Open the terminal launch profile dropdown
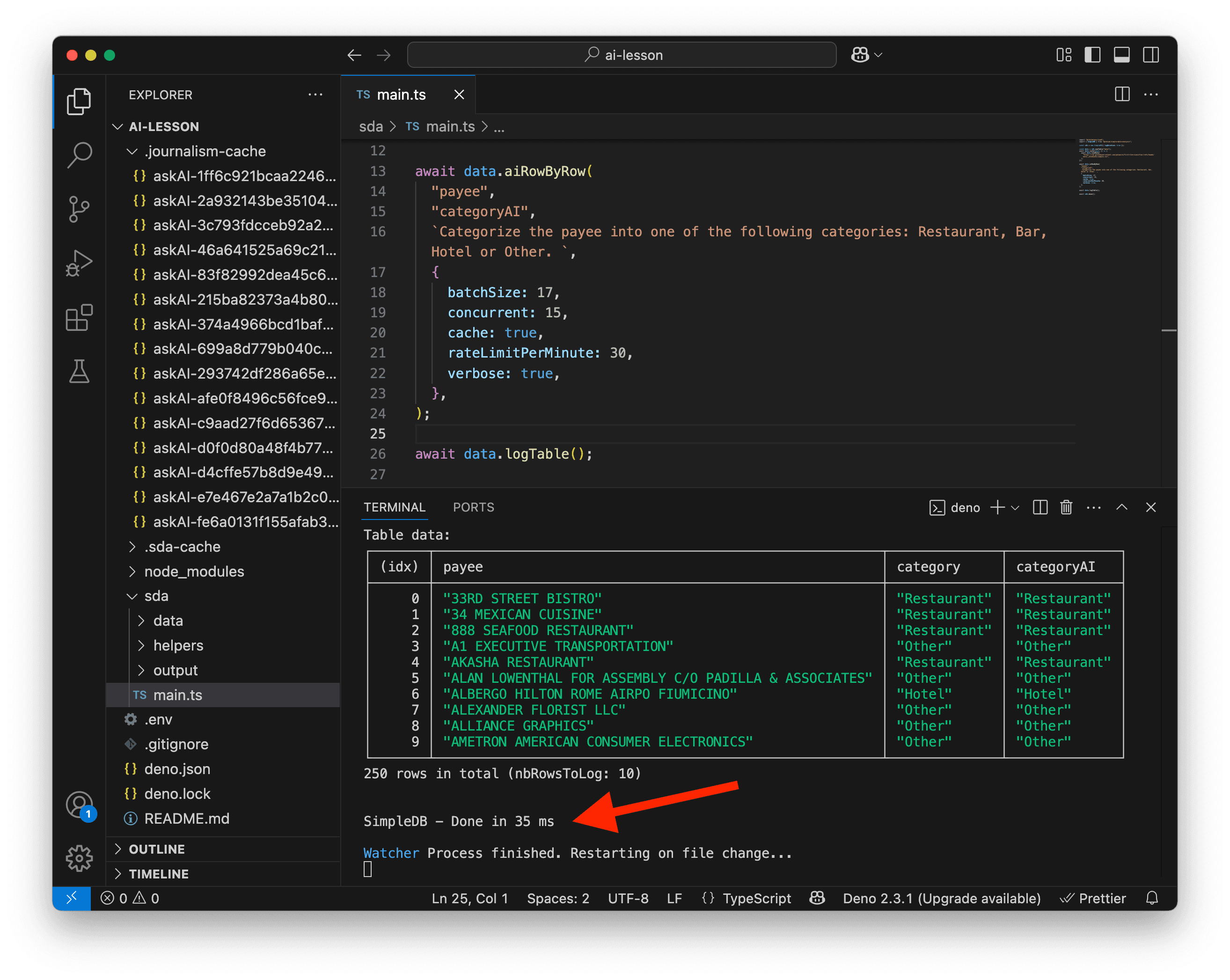 [1015, 508]
